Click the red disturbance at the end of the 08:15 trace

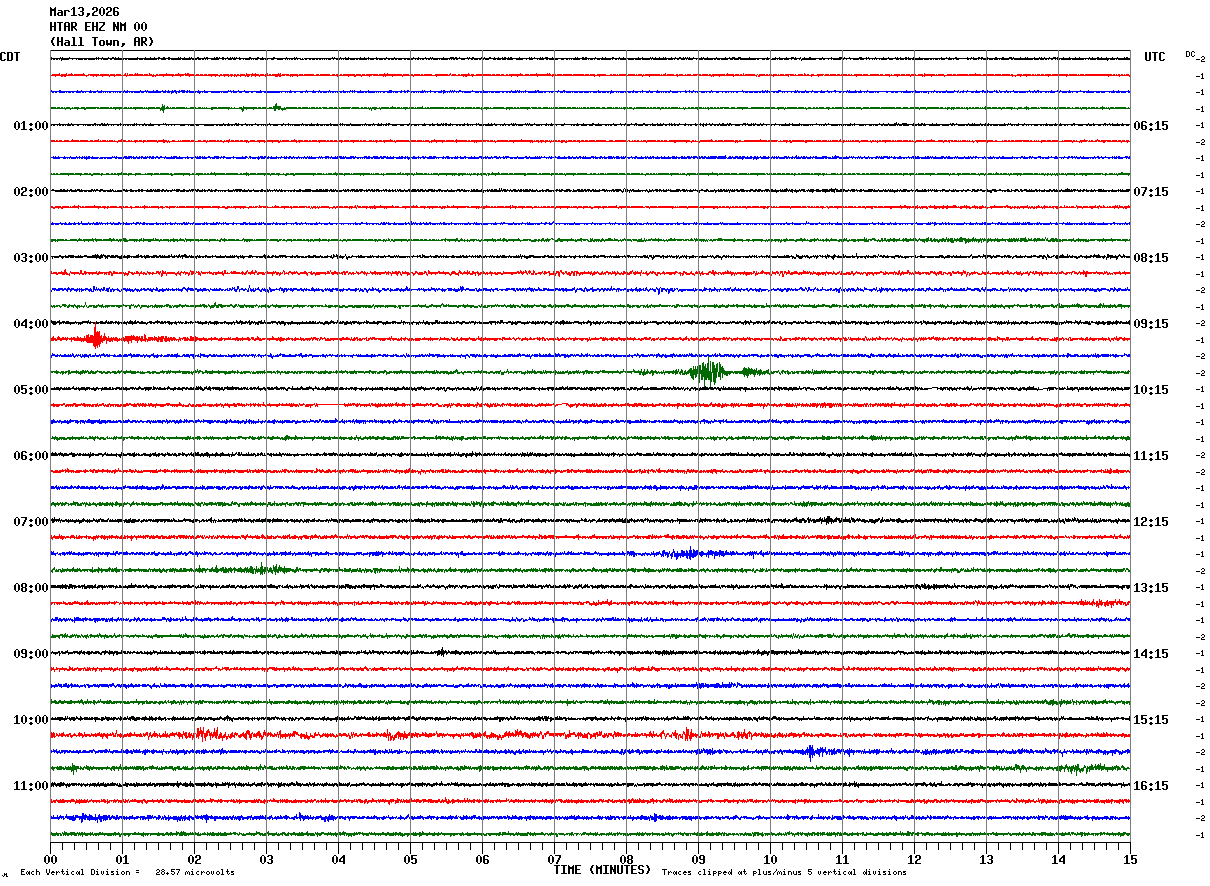click(1105, 603)
